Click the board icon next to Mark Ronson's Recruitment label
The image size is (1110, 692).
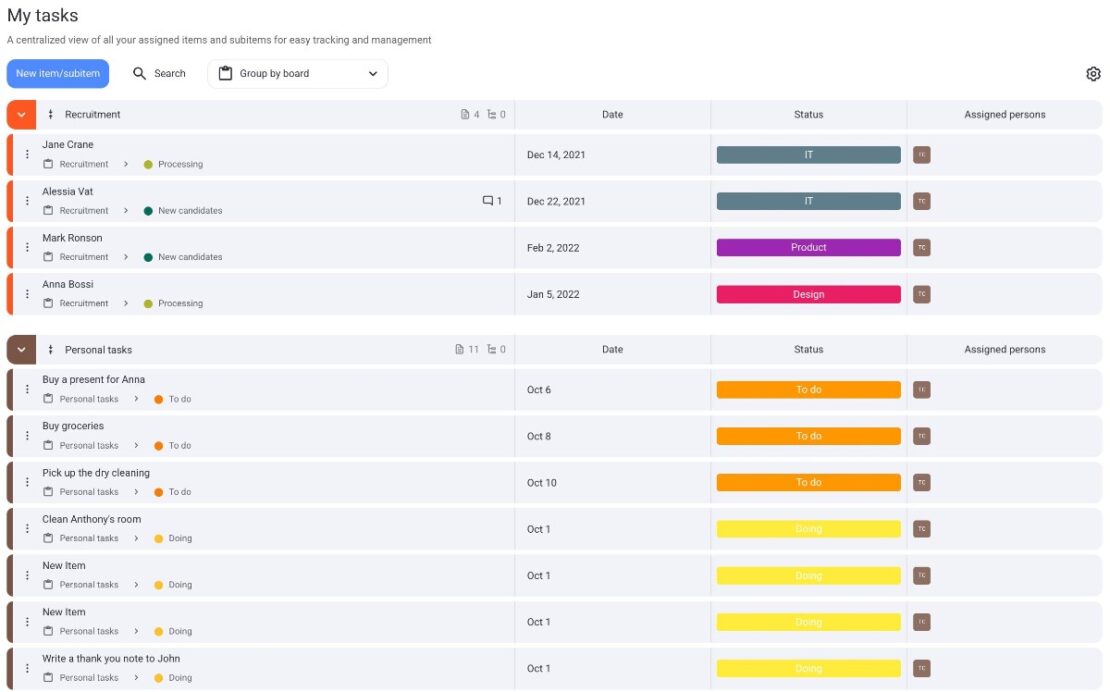(x=46, y=257)
